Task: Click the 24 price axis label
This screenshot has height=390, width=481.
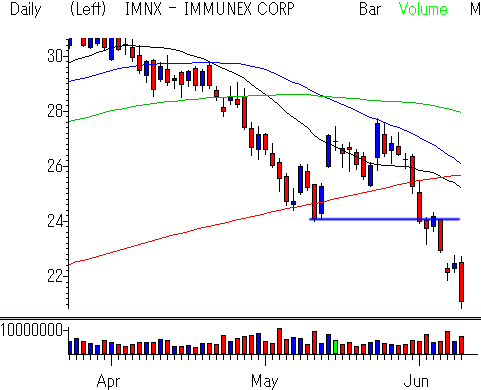Action: 55,221
